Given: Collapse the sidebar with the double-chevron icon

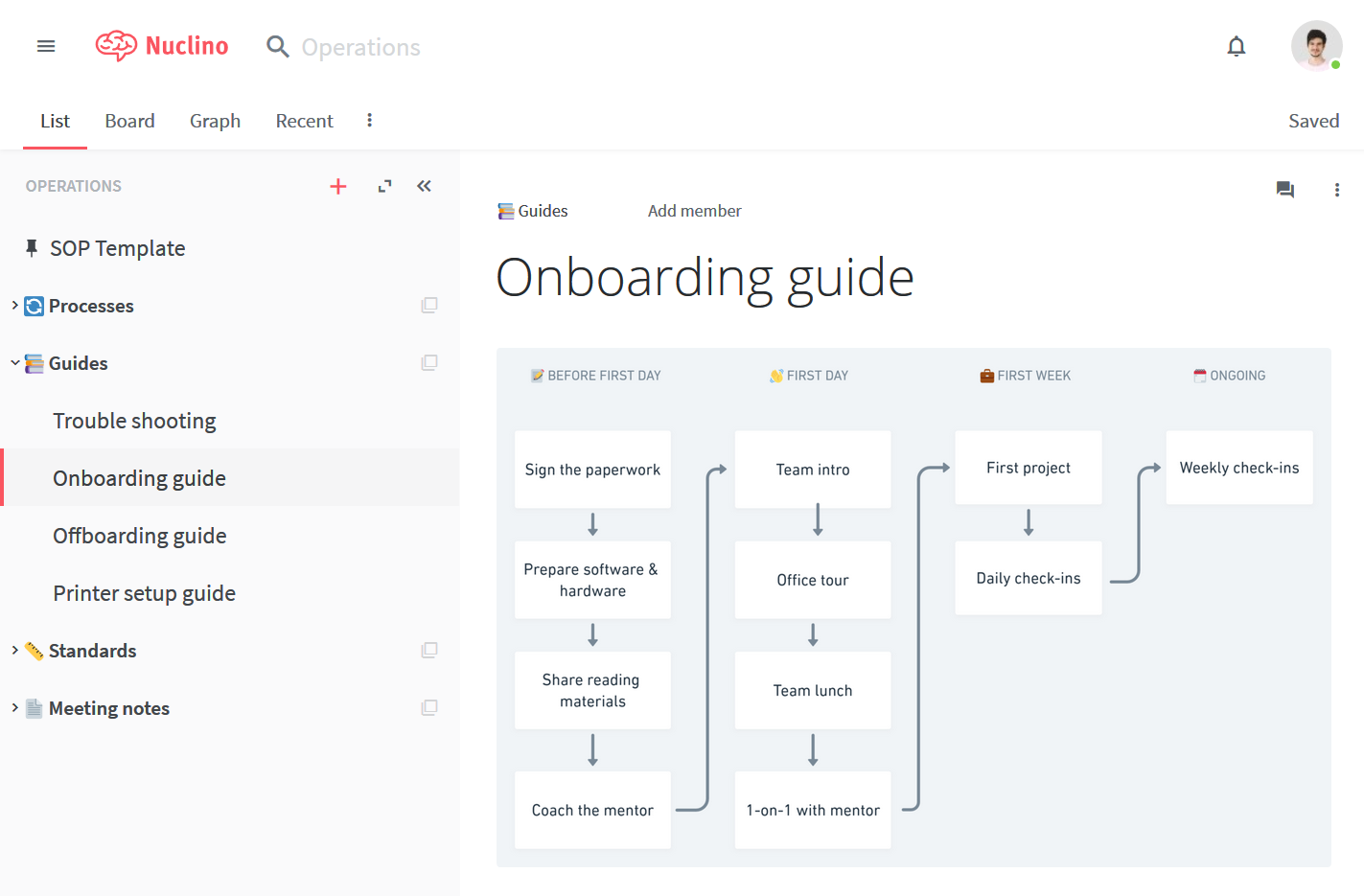Looking at the screenshot, I should pos(424,186).
